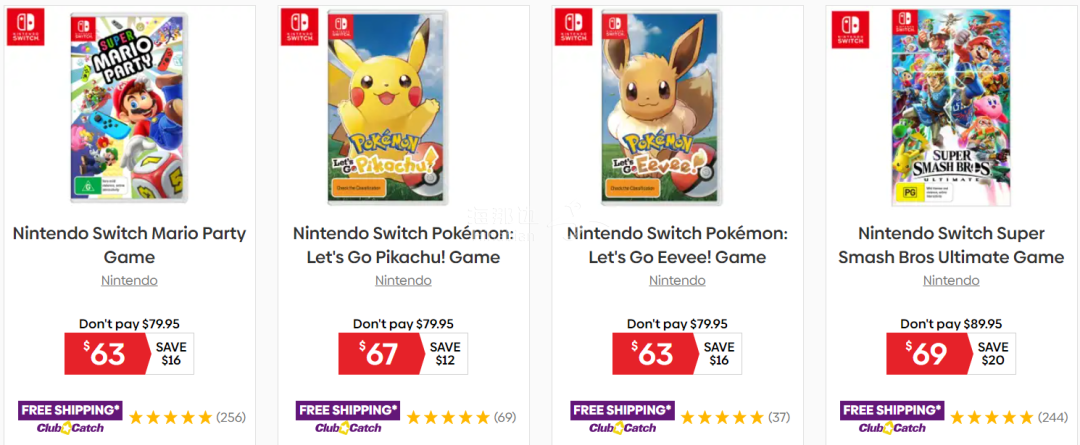Click star rating with 256 reviews
1080x445 pixels.
click(x=171, y=417)
